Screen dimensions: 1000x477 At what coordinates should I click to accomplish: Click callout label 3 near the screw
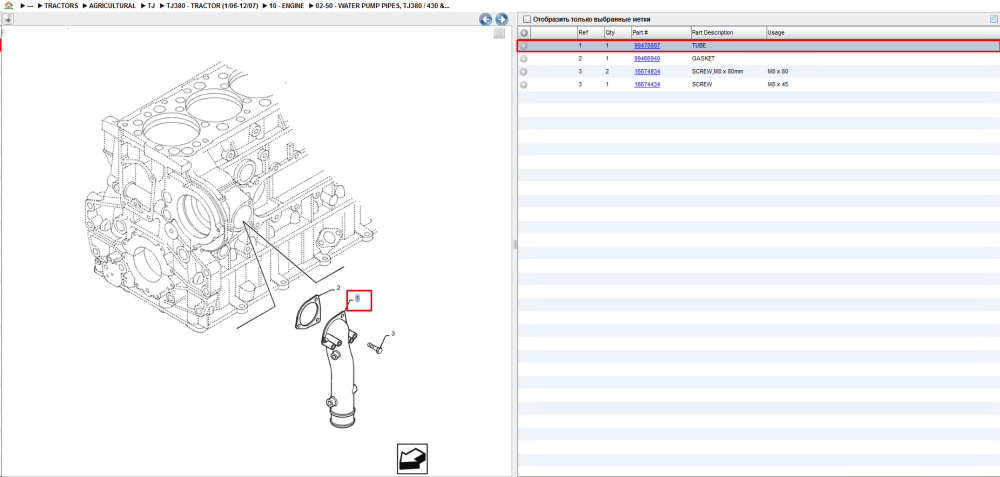(x=393, y=334)
